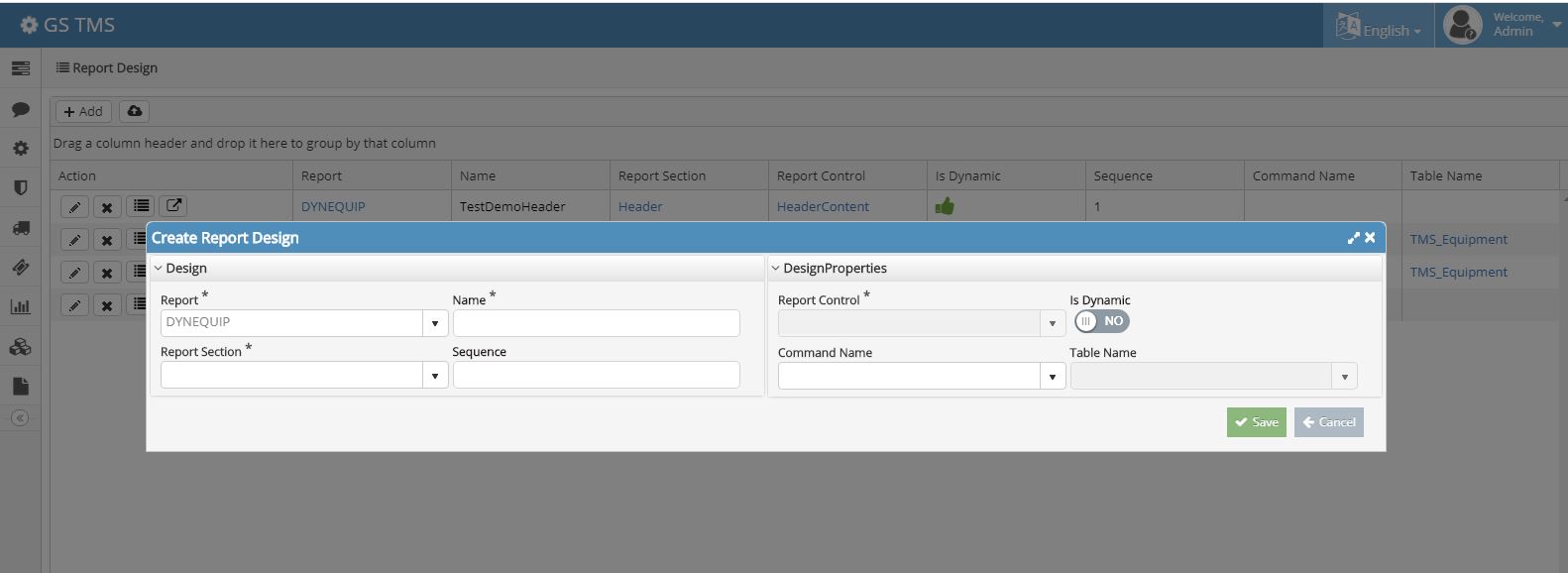Screen dimensions: 1568x573
Task: Maximize the Create Report Design dialog
Action: point(1354,238)
